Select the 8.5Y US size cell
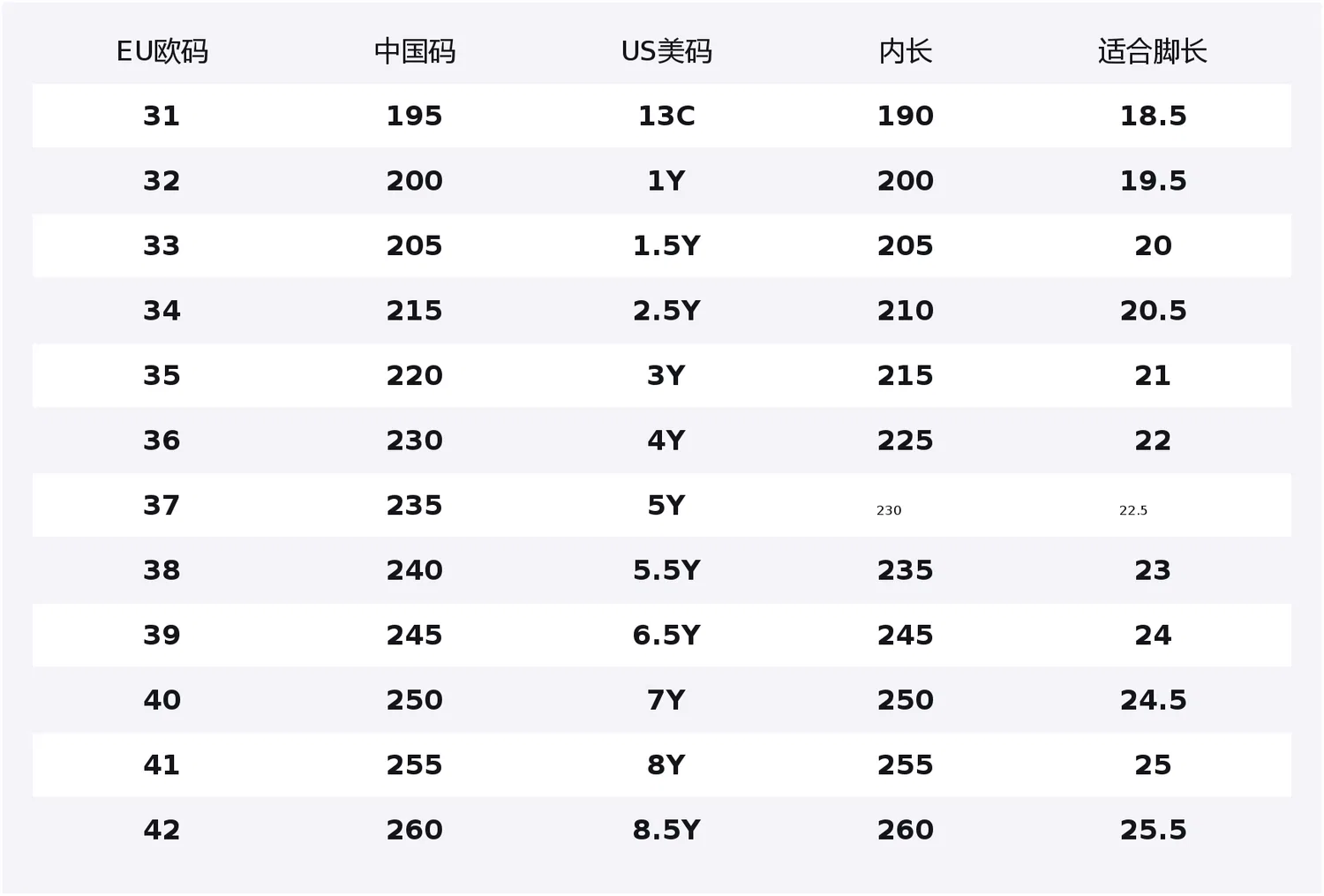The image size is (1324, 896). pos(666,830)
